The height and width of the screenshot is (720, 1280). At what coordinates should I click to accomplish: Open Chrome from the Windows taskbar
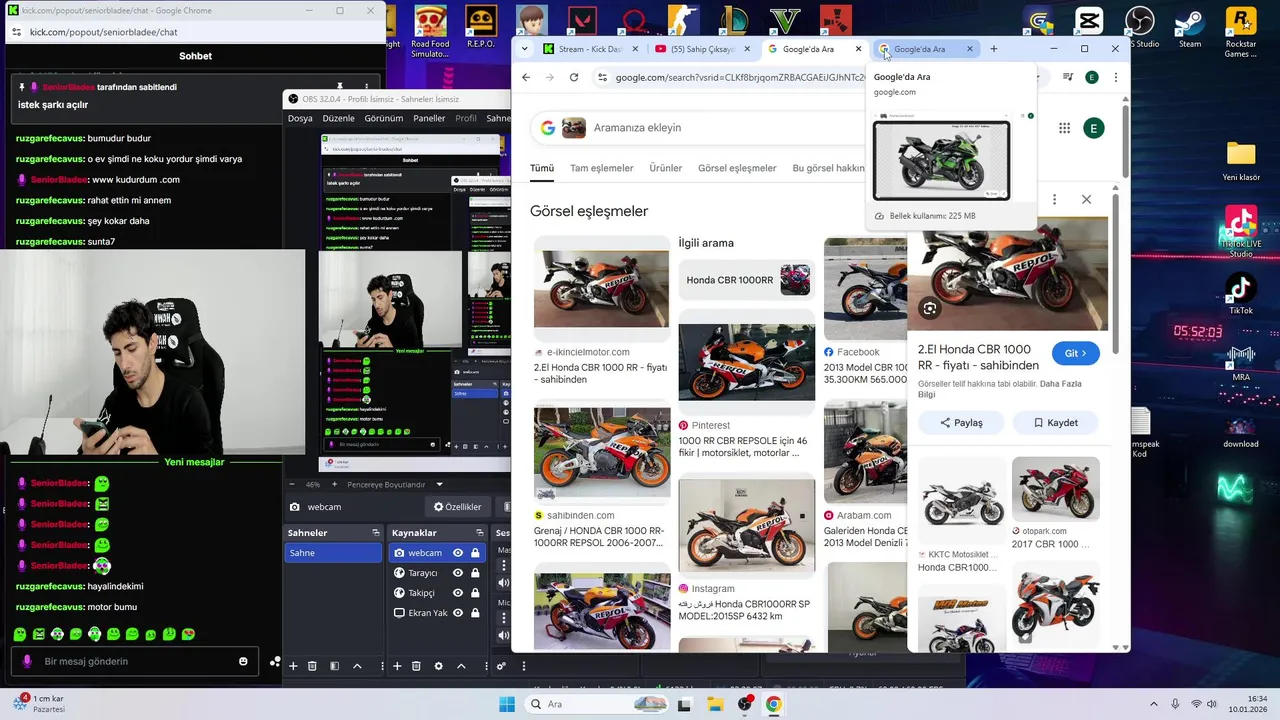tap(774, 704)
